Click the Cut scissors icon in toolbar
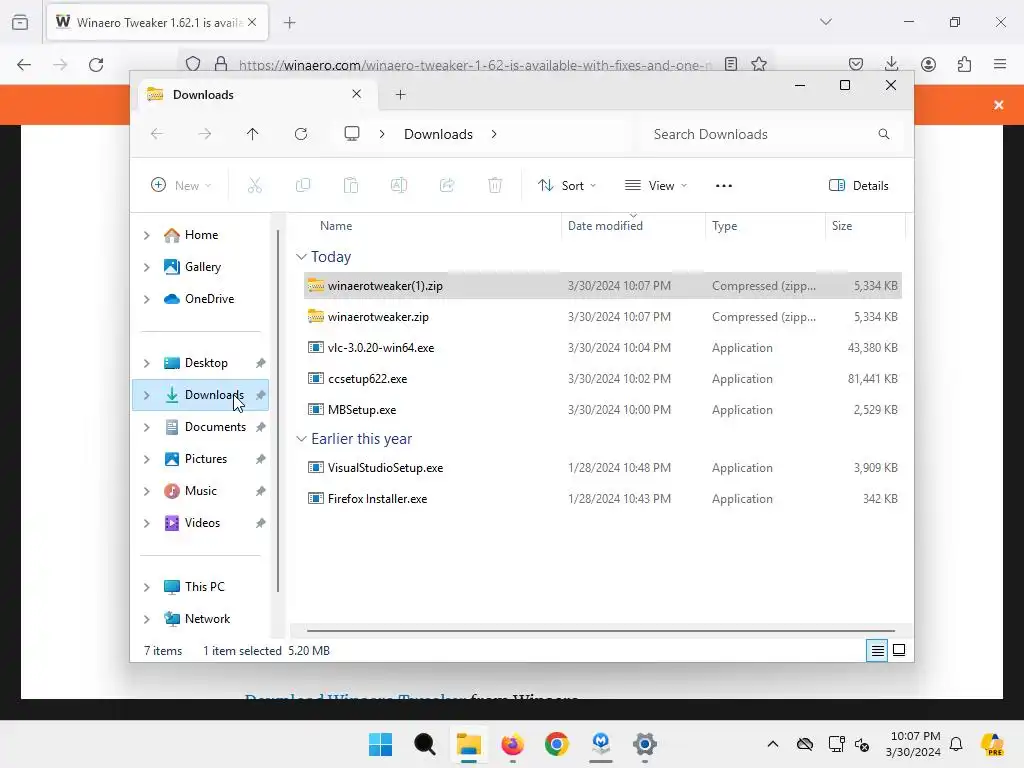Viewport: 1024px width, 768px height. click(255, 185)
